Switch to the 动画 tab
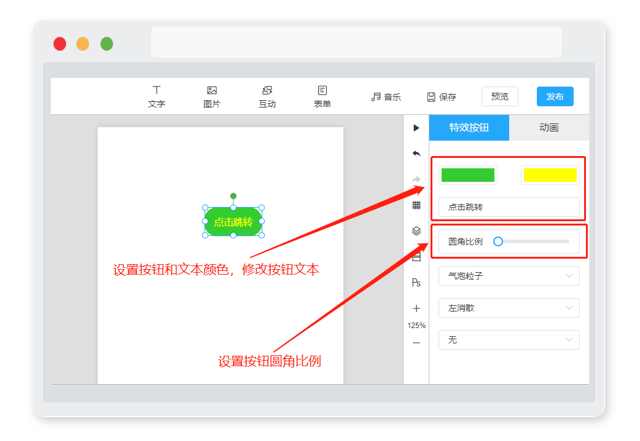The height and width of the screenshot is (441, 640). 549,127
